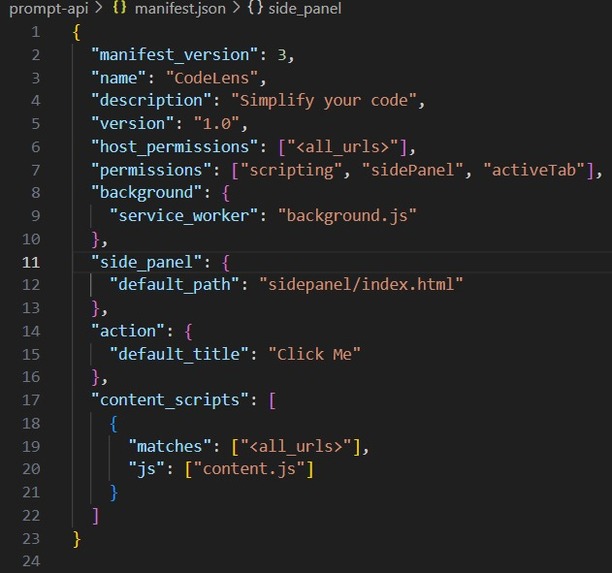Click the opening brace after "side_panel"

(x=226, y=263)
